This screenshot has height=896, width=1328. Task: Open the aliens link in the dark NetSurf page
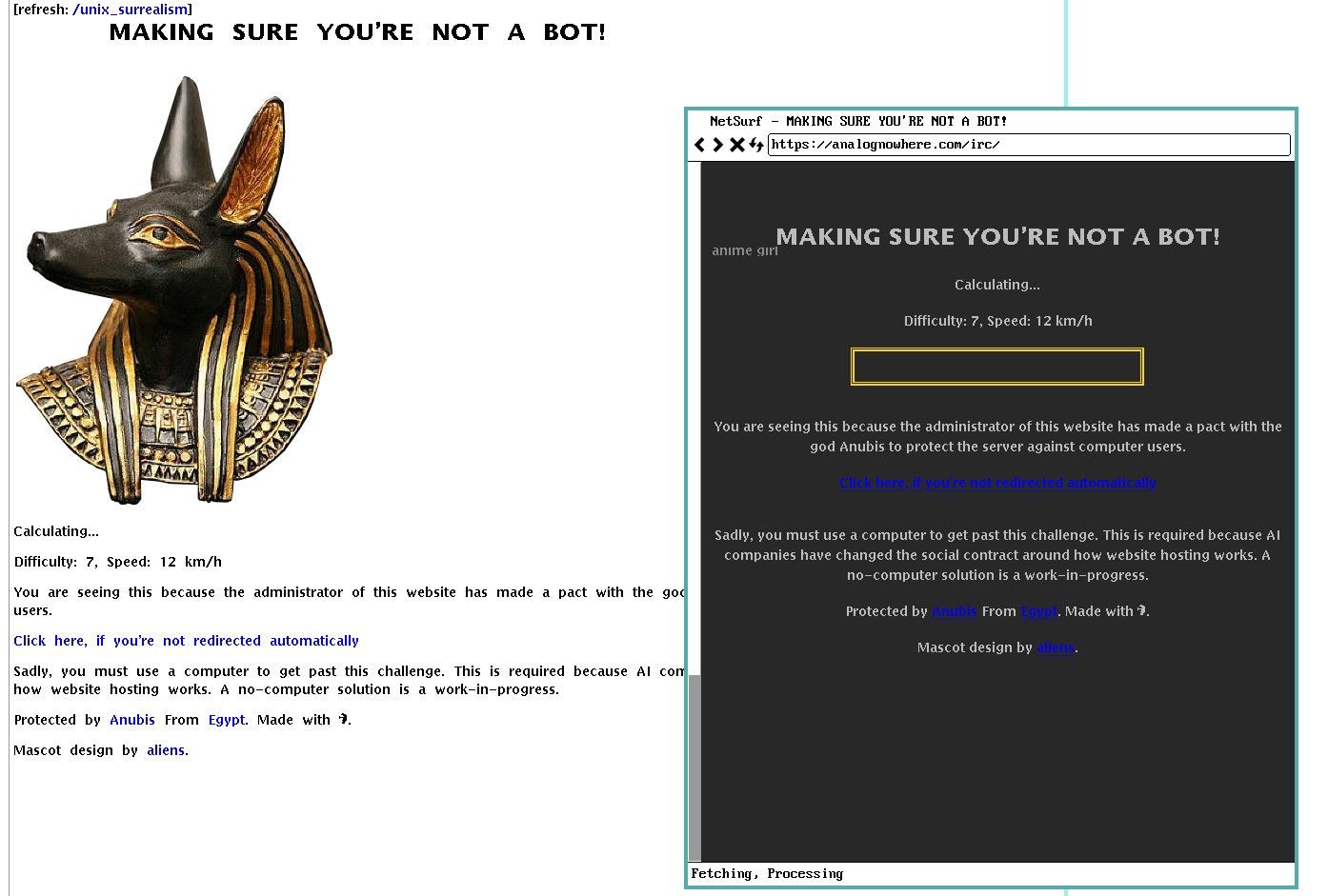[x=1055, y=648]
